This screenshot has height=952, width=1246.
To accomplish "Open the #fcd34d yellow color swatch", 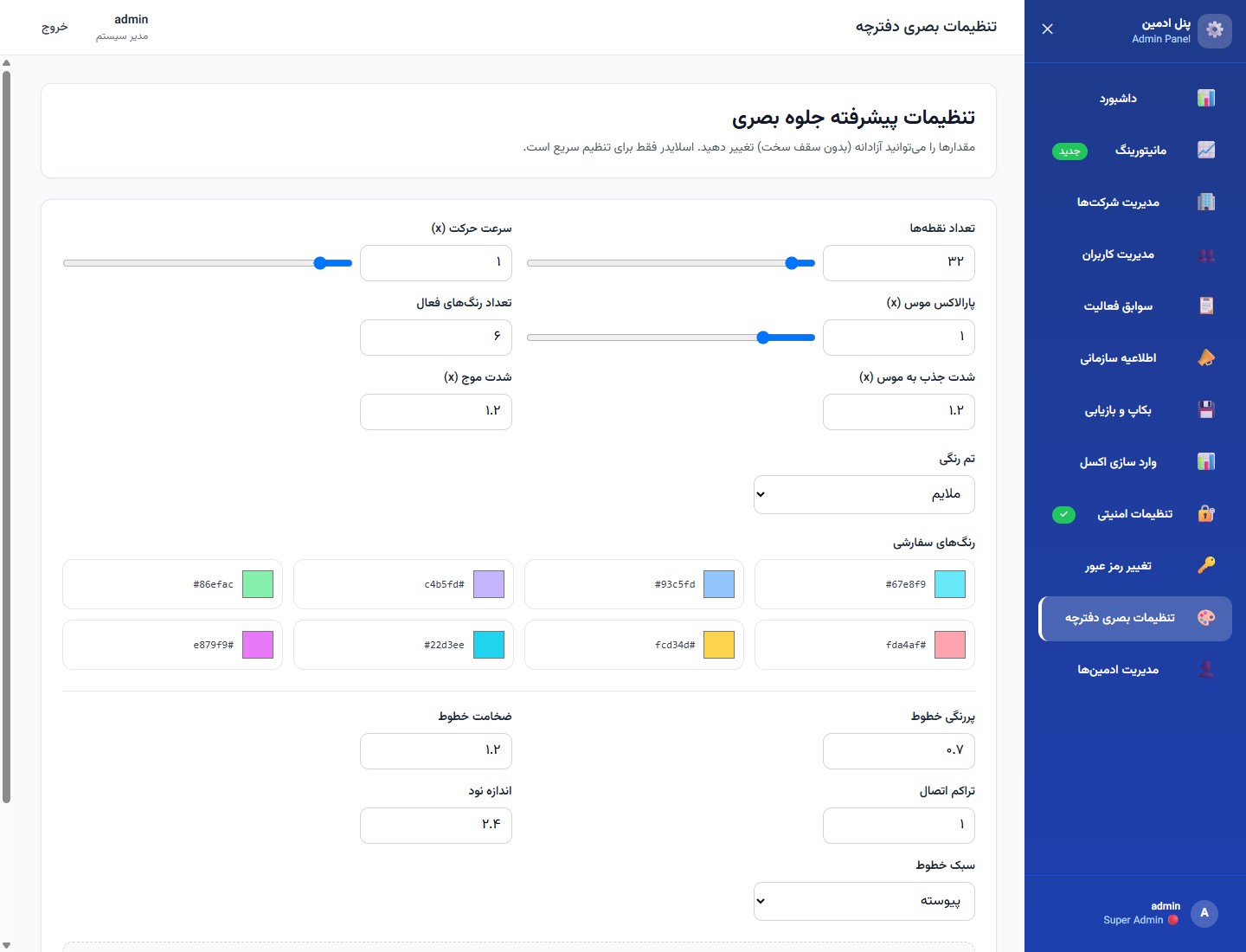I will [x=719, y=645].
